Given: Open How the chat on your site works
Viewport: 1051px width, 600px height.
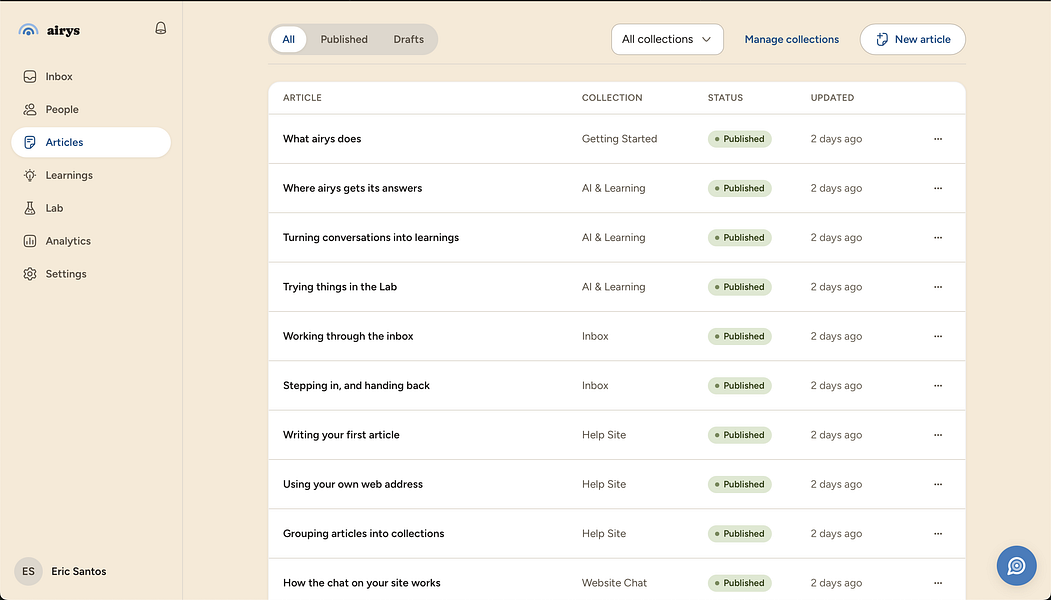Looking at the screenshot, I should pos(361,583).
